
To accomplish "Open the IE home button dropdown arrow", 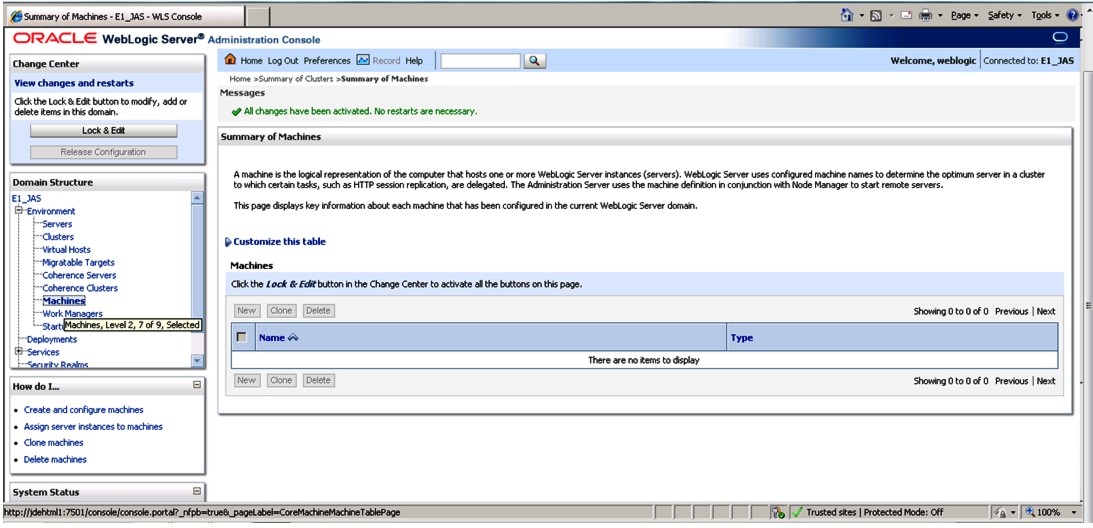I will point(862,15).
